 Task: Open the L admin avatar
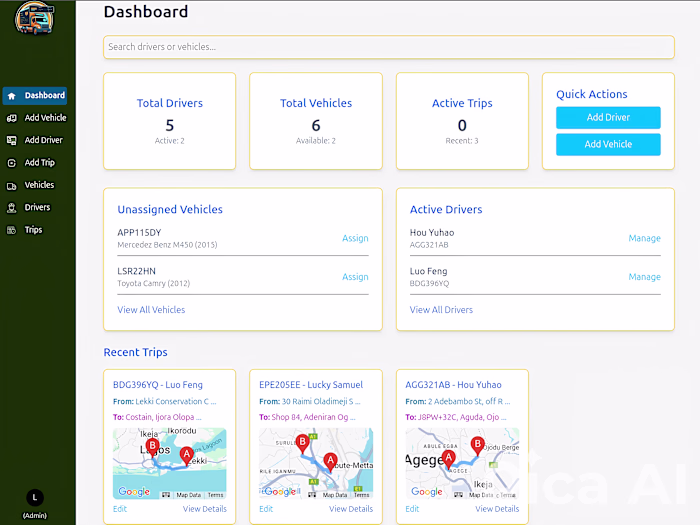tap(35, 497)
